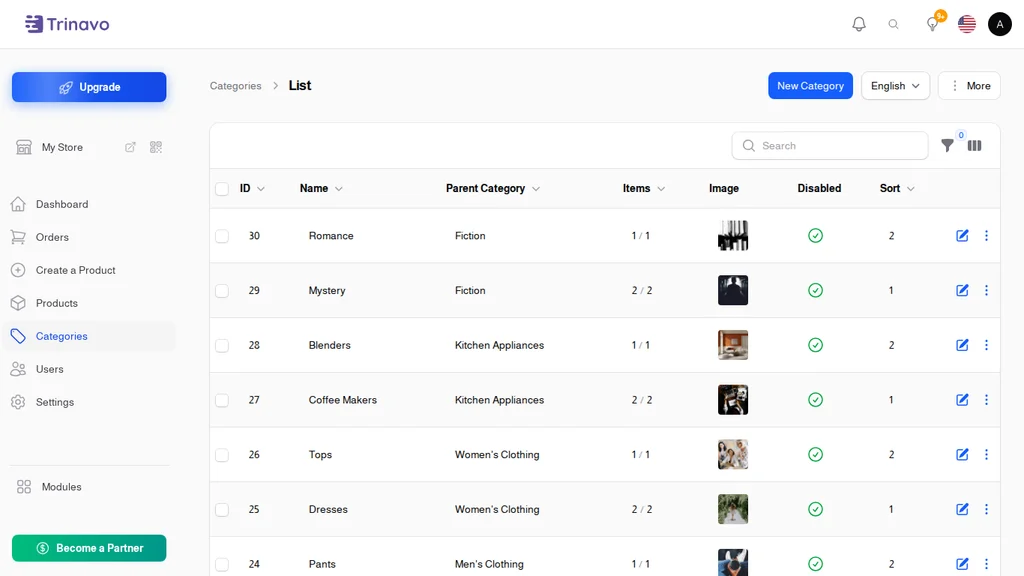Open the notifications bell
Viewport: 1024px width, 576px height.
pyautogui.click(x=859, y=24)
